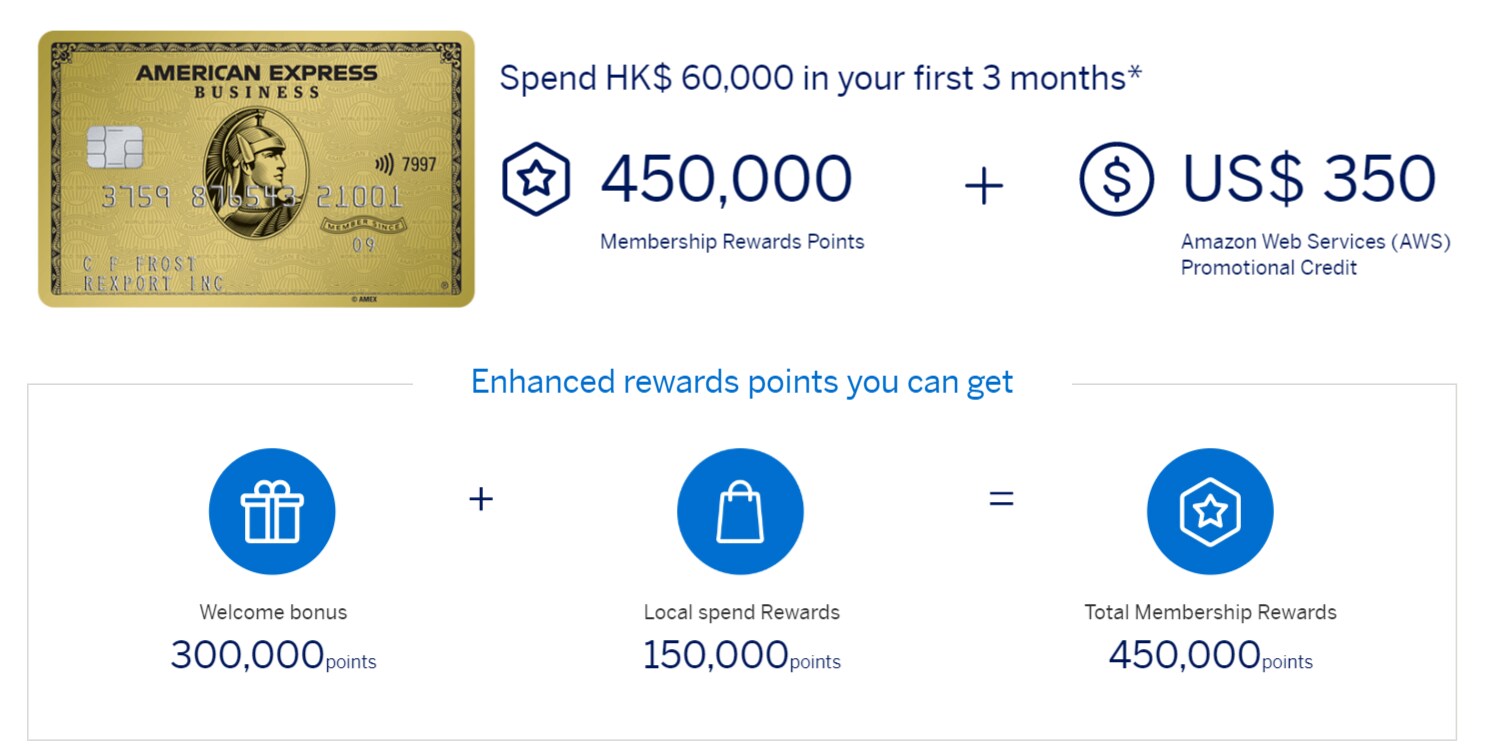Click the 'Spend HK$ 60,000' headline
The height and width of the screenshot is (755, 1493).
point(820,77)
